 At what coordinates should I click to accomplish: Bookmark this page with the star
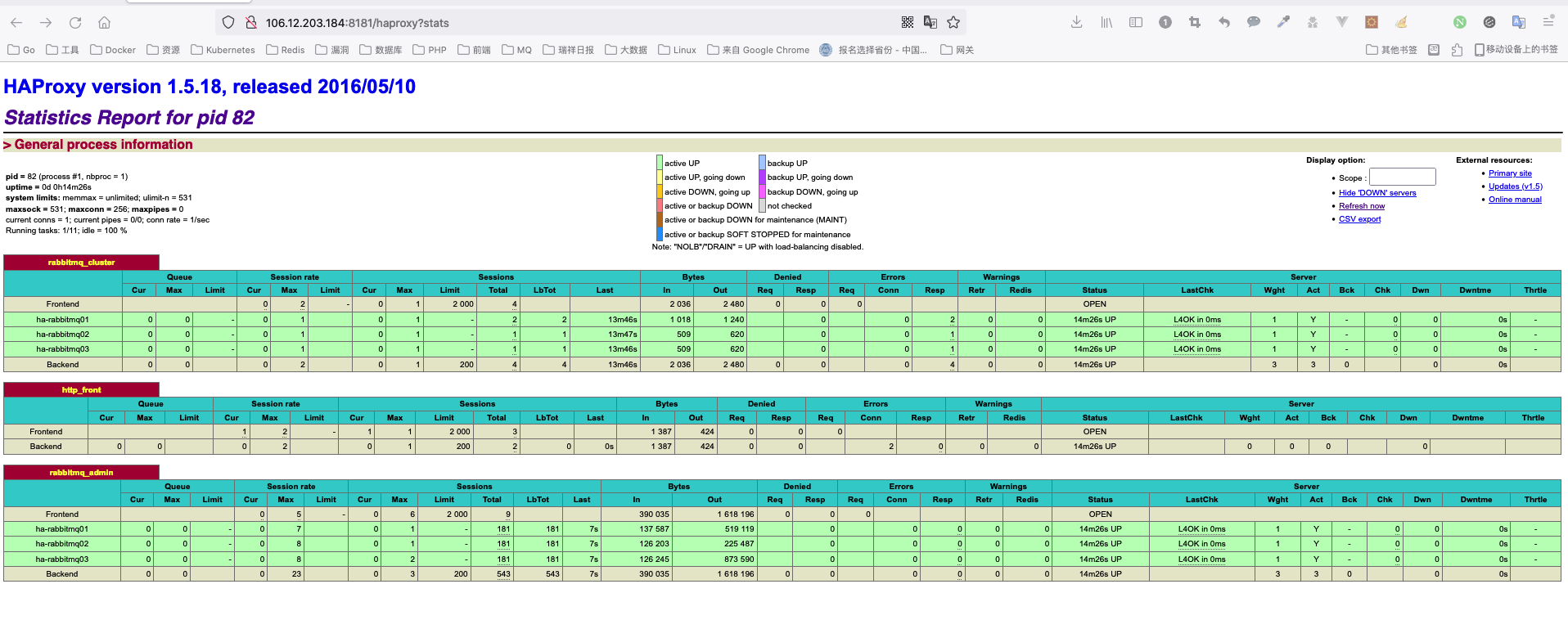[953, 22]
